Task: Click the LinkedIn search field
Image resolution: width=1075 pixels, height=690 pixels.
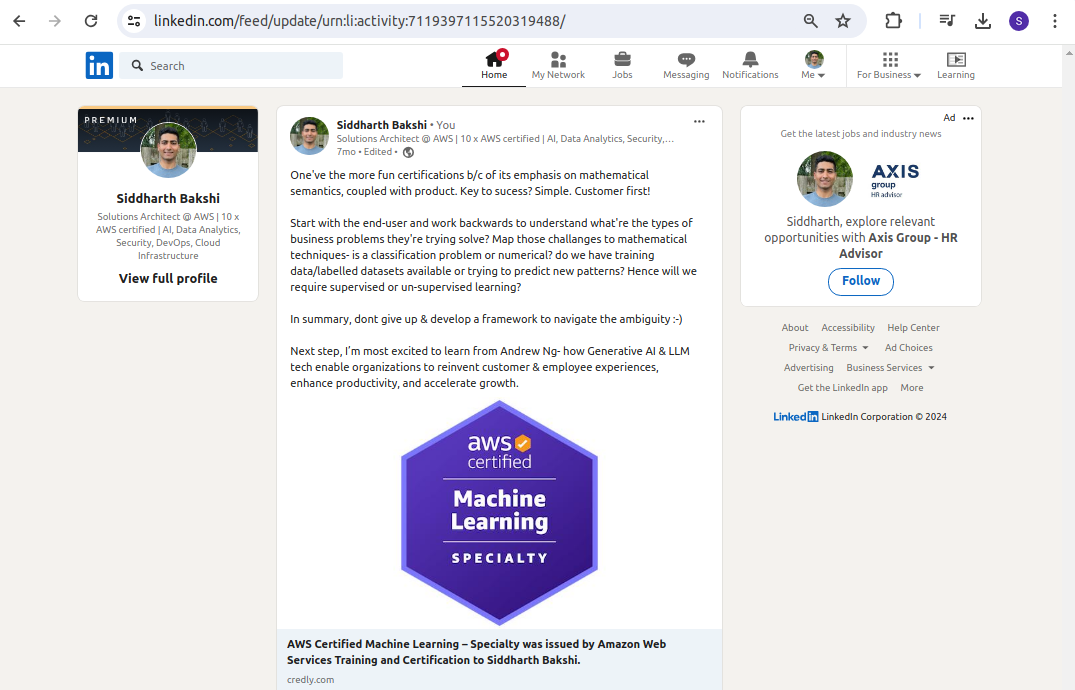Action: tap(231, 66)
